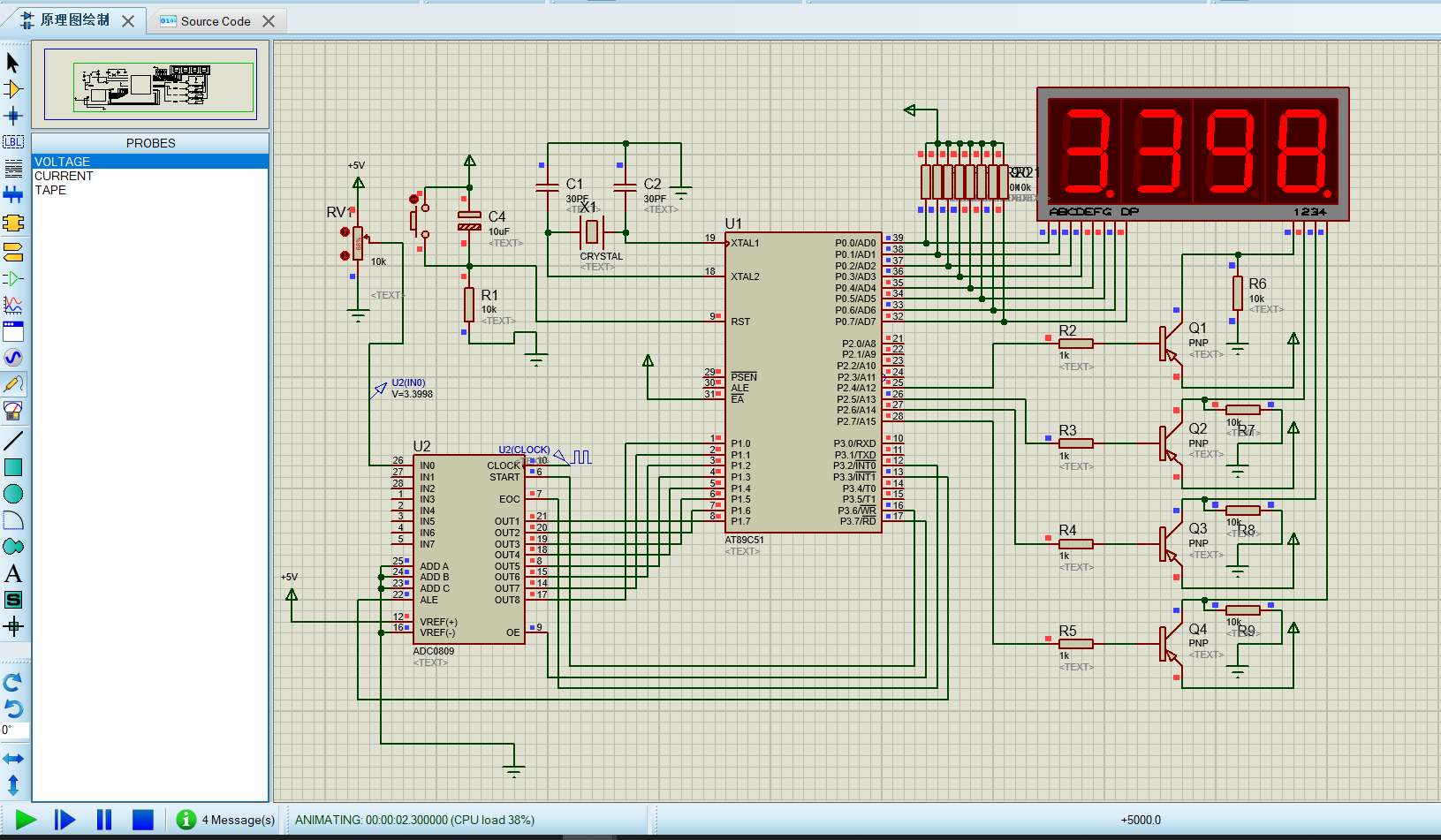Select CURRENT in the PROBES list
1441x840 pixels.
tap(63, 176)
